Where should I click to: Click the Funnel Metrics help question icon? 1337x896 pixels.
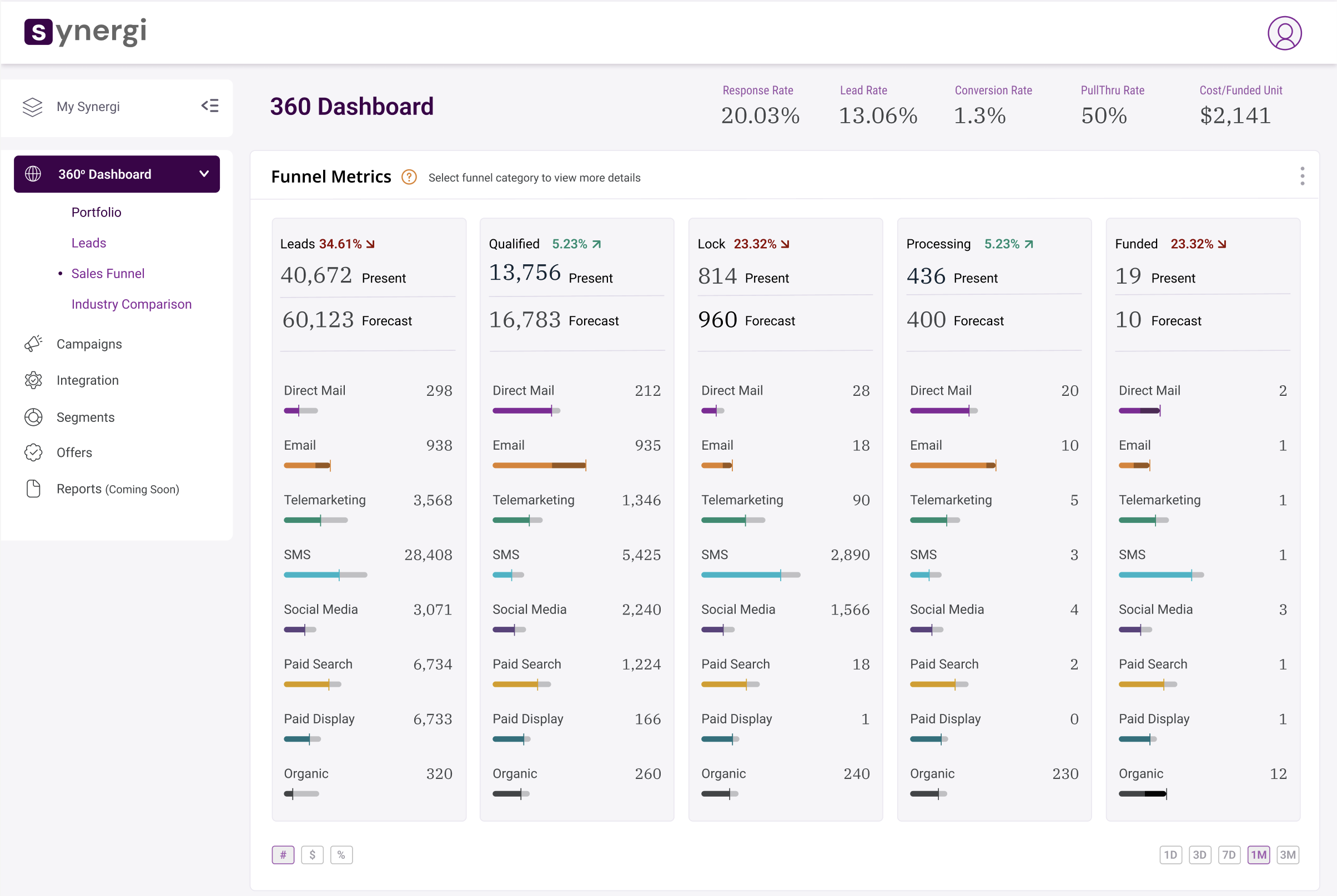click(409, 177)
